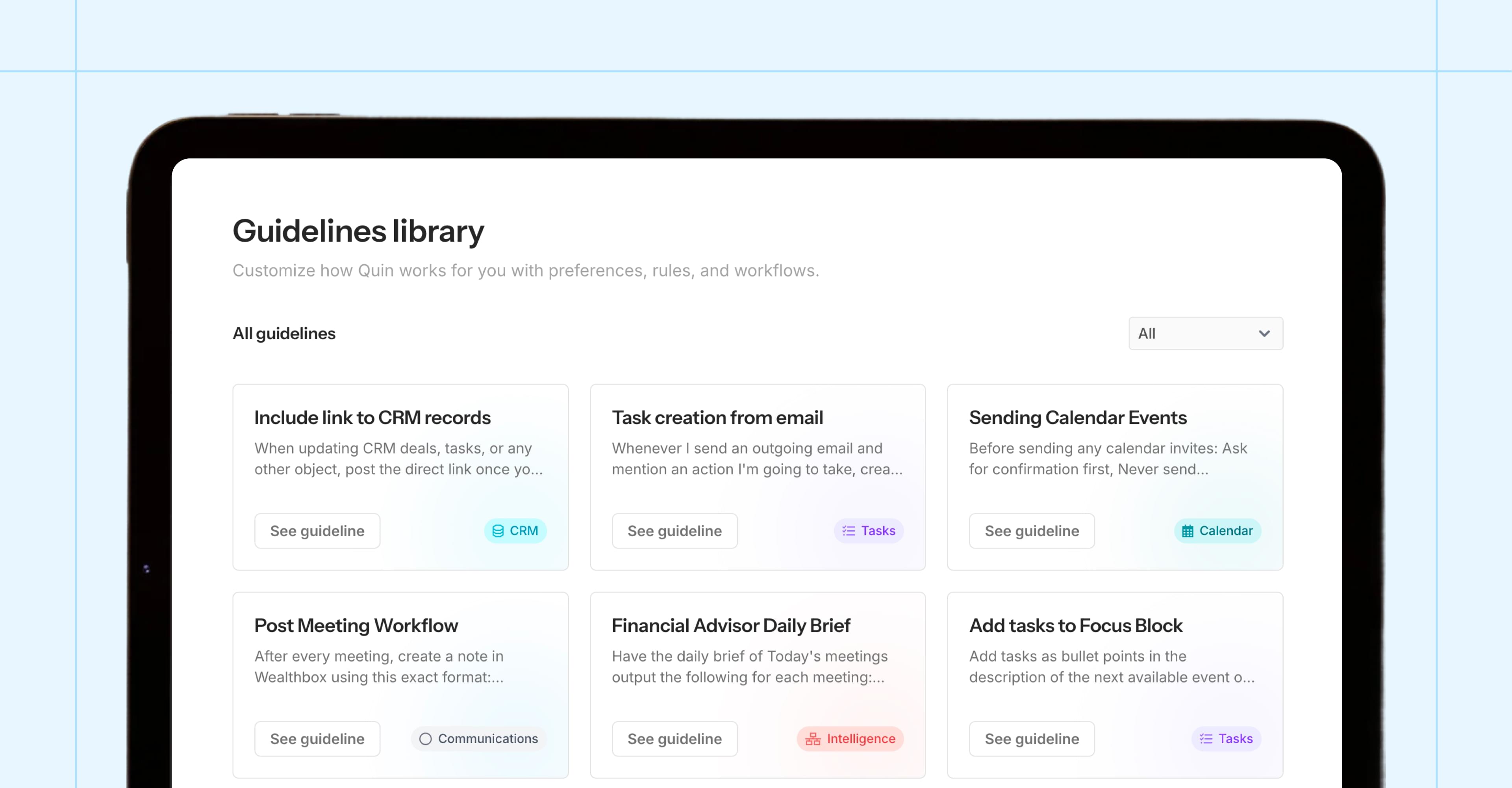See guideline for Sending Calendar Events

(1031, 531)
